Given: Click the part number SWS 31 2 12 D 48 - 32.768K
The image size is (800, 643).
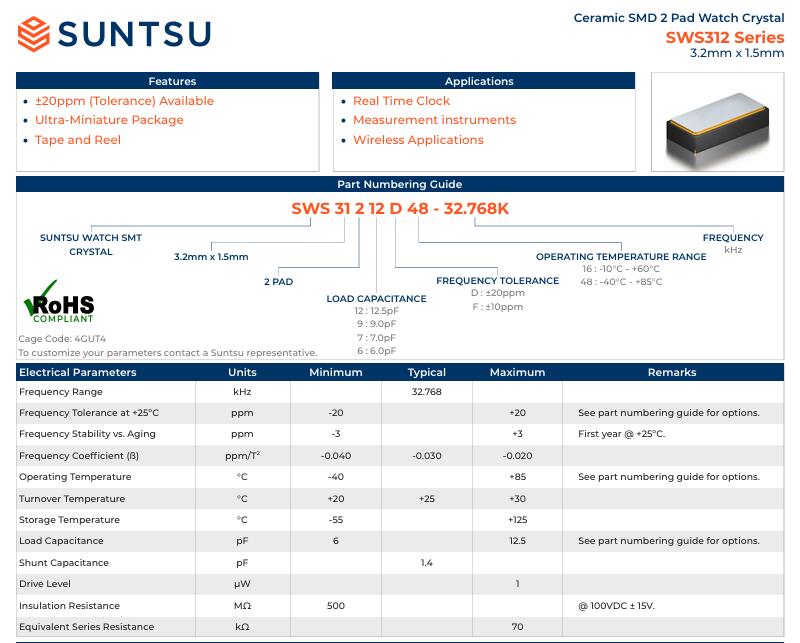Looking at the screenshot, I should coord(400,208).
